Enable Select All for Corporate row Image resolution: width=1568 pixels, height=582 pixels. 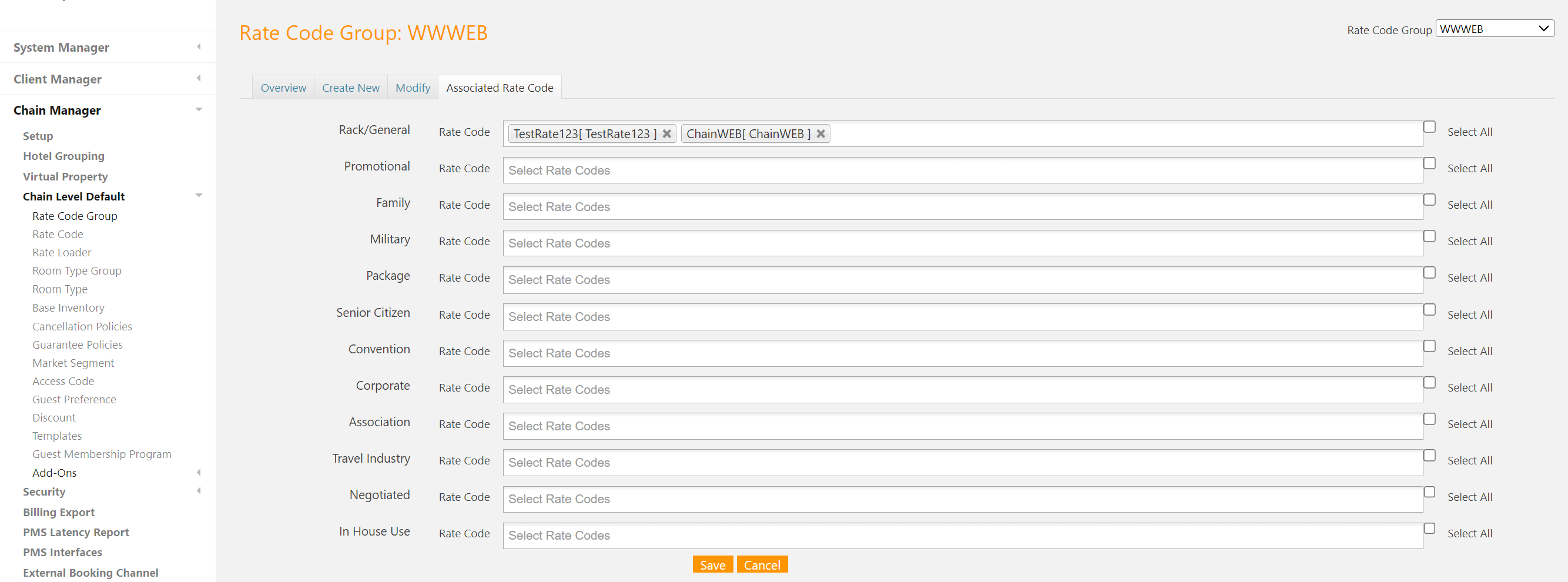pyautogui.click(x=1429, y=383)
